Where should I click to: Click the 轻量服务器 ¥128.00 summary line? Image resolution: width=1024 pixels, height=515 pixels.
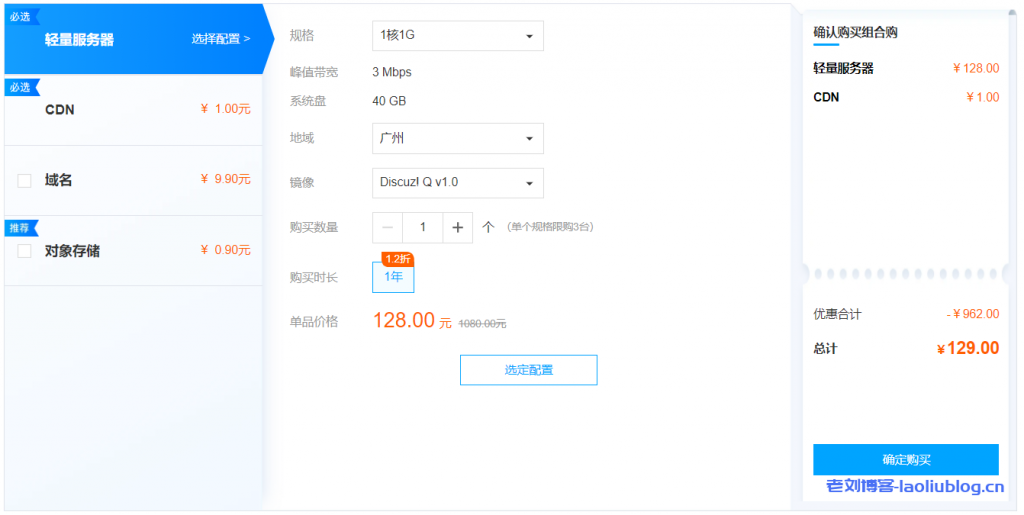click(906, 69)
